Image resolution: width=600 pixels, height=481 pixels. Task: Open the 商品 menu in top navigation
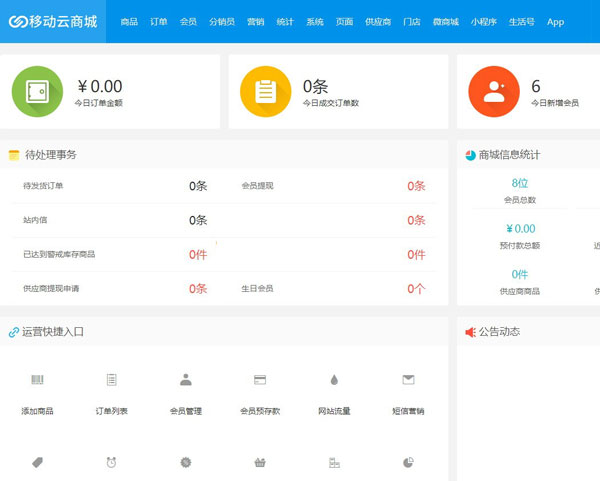click(x=129, y=22)
